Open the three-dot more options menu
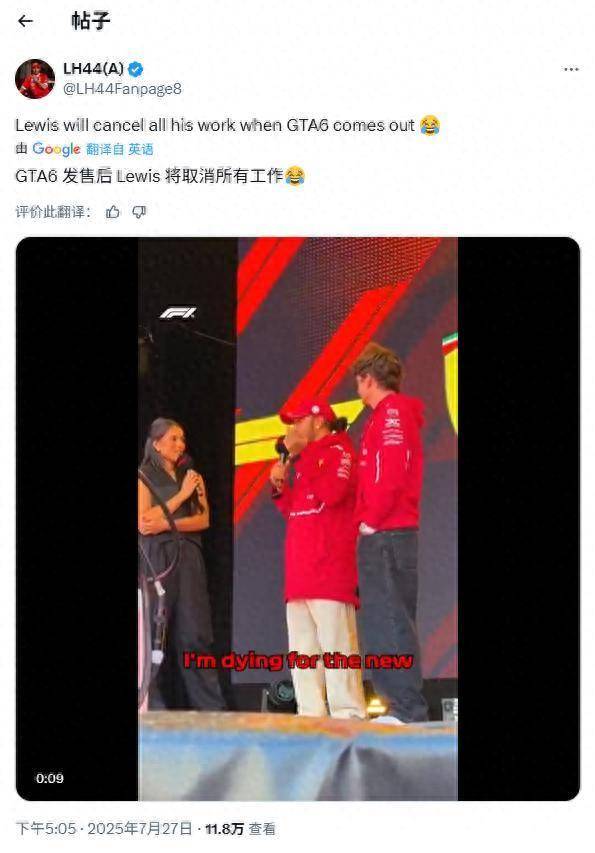The height and width of the screenshot is (853, 595). click(571, 69)
